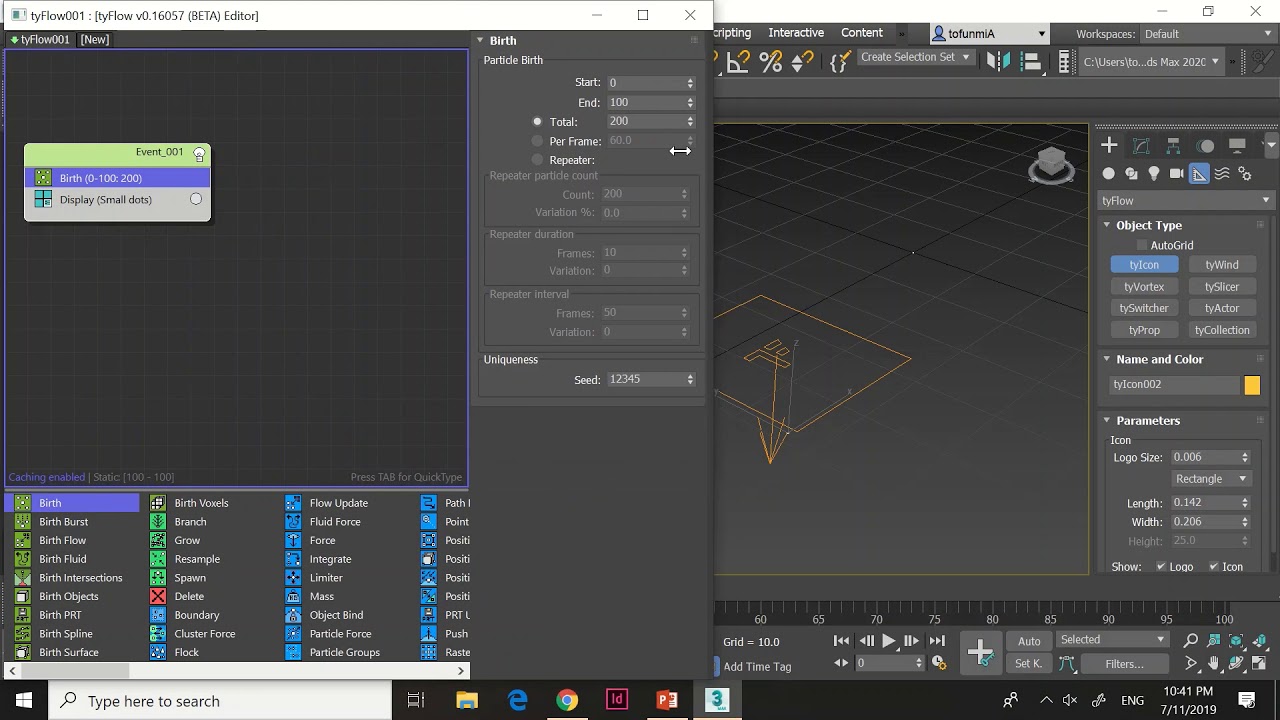The height and width of the screenshot is (720, 1280).
Task: Select the Force operator in depot
Action: tap(322, 540)
